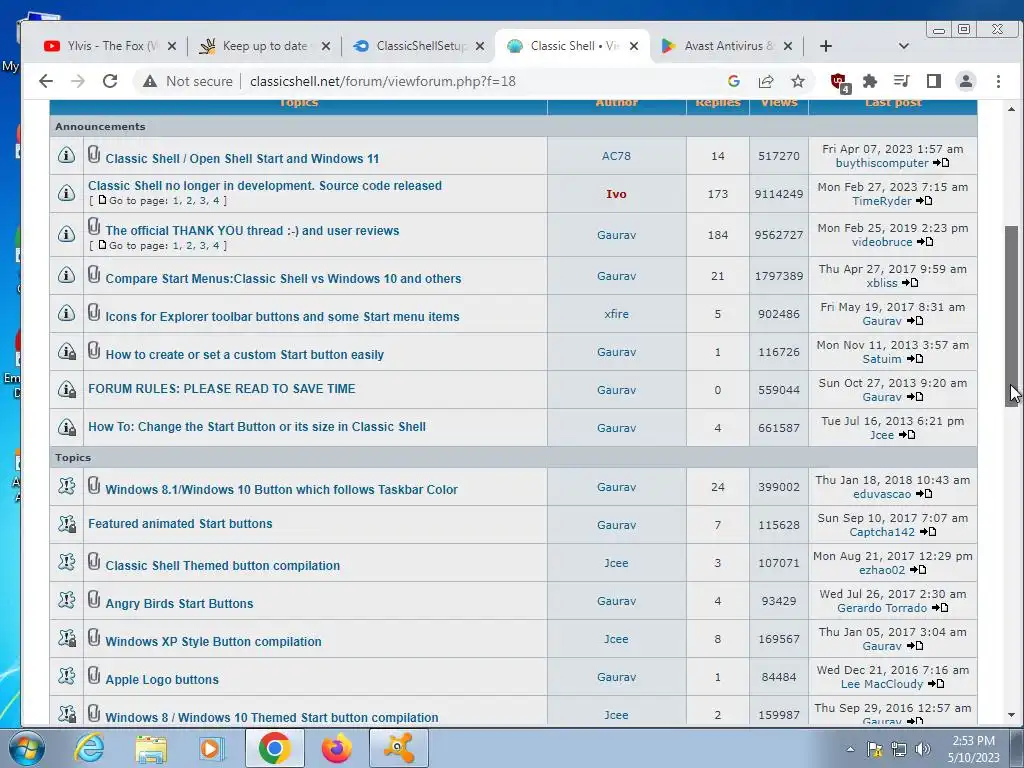Switch to the Keep up to date tab
Screen dimensions: 1024x768
[264, 46]
